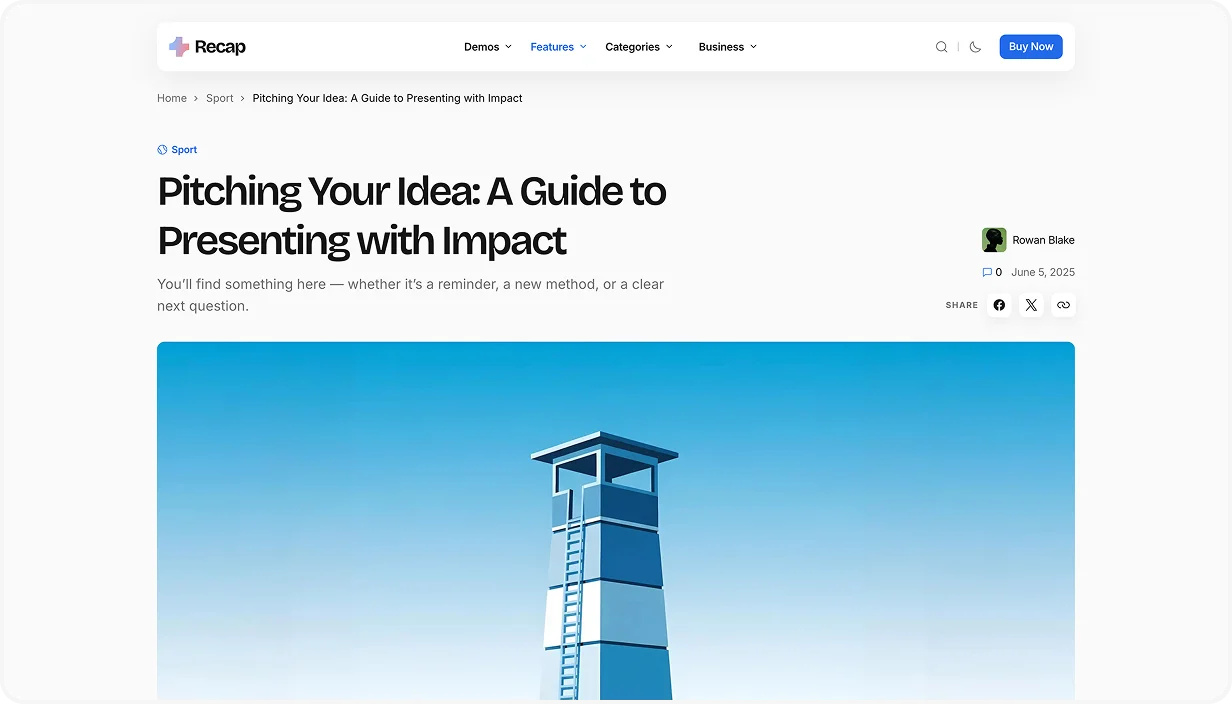Click the article title heading
Viewport: 1232px width, 704px height.
(411, 215)
